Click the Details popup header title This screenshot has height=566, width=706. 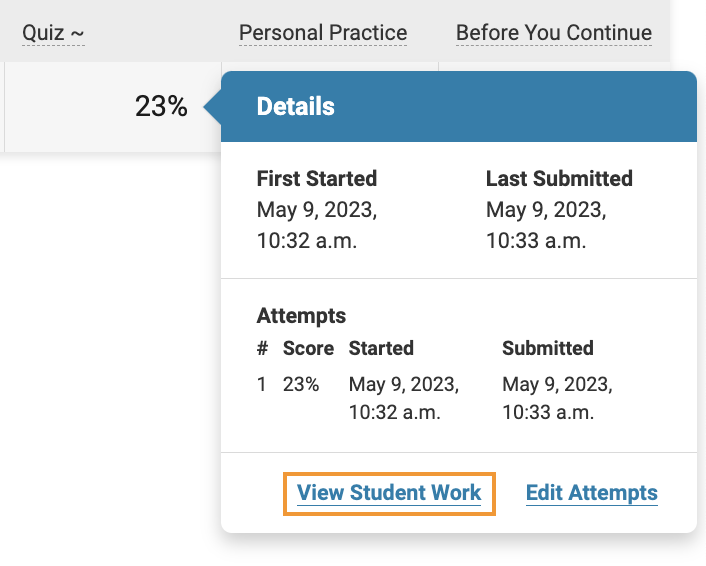(296, 106)
